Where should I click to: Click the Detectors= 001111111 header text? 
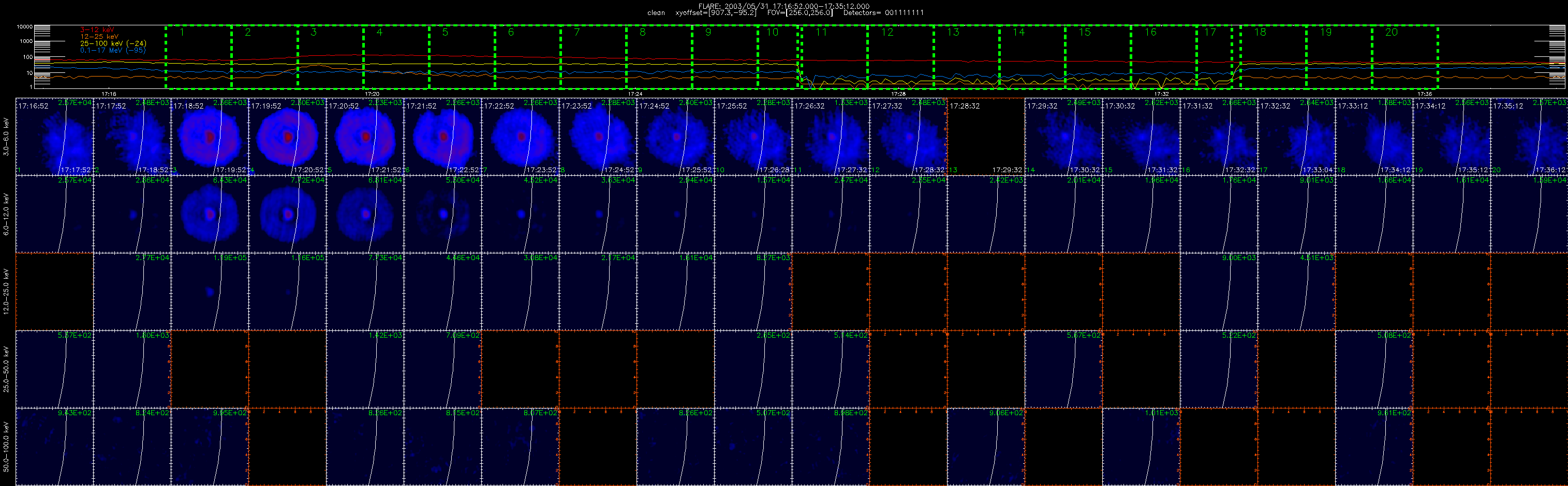coord(883,13)
